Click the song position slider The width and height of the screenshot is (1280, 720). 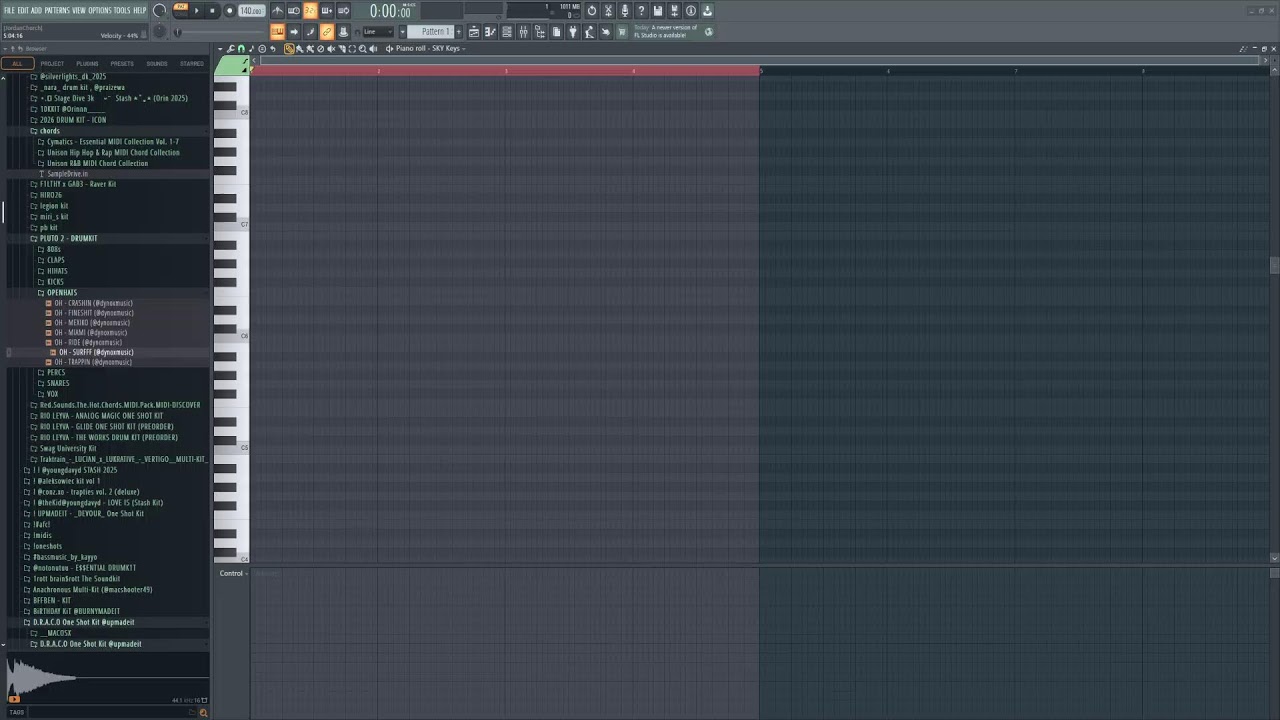(220, 32)
